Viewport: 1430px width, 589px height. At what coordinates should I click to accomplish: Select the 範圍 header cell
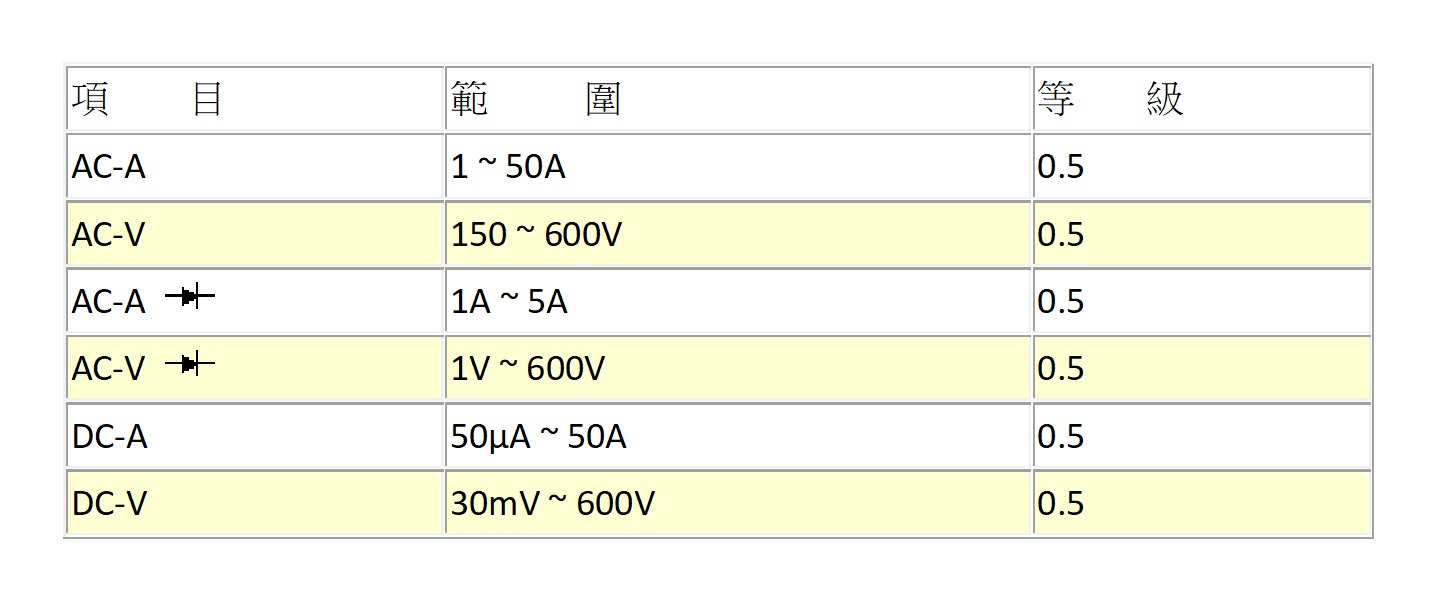coord(738,99)
